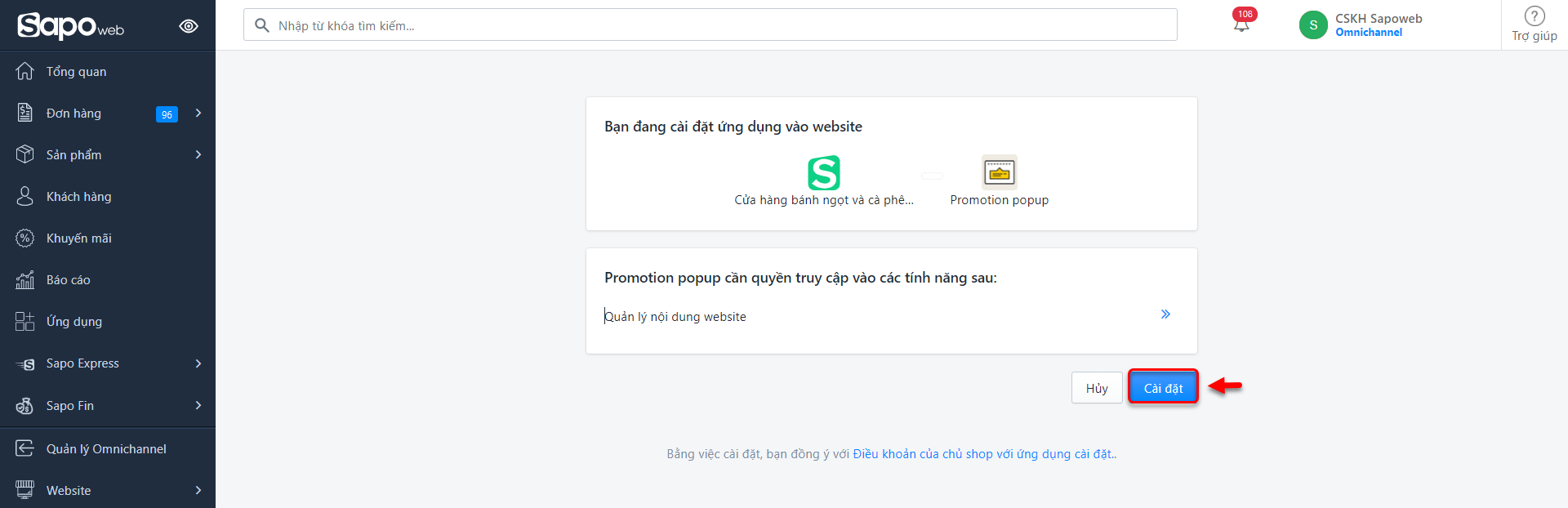Open the Ứng dụng menu item
This screenshot has width=1568, height=508.
point(108,321)
